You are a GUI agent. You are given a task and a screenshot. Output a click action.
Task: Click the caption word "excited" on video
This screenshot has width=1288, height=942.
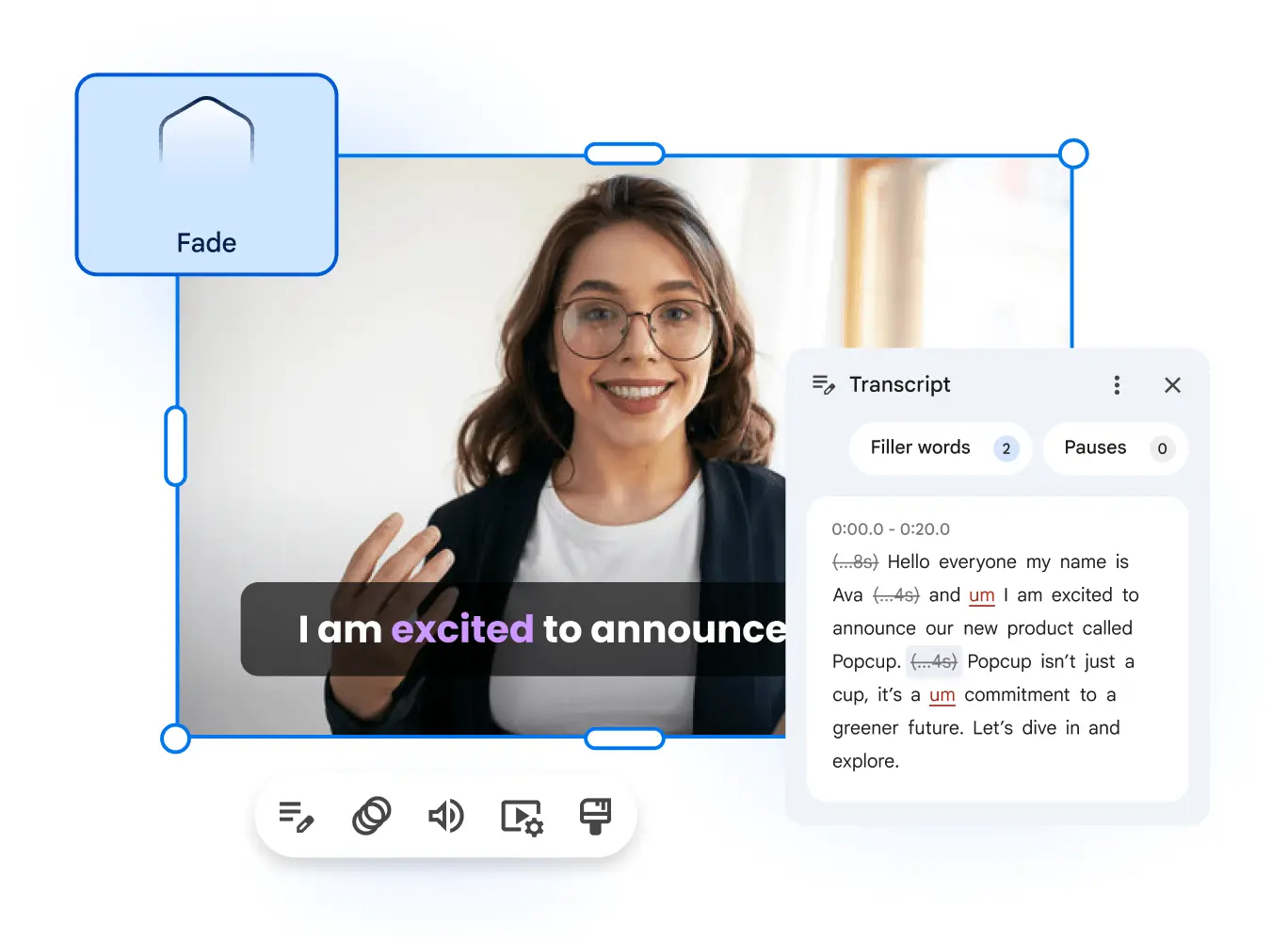pos(462,628)
